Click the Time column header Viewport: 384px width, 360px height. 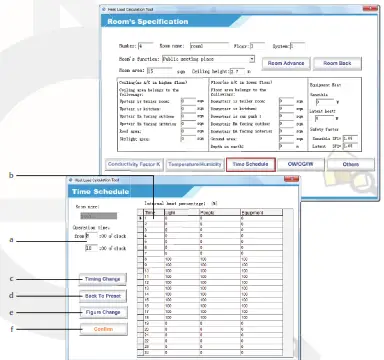[x=154, y=212]
